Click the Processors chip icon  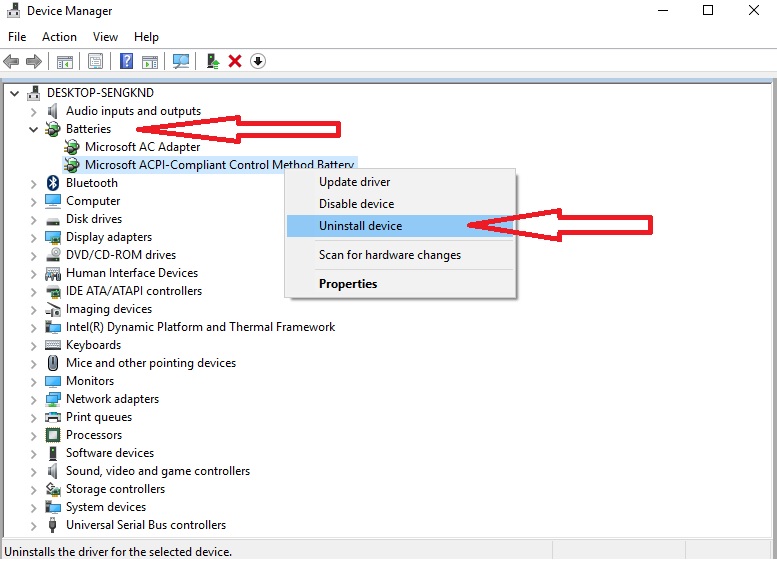(x=53, y=435)
